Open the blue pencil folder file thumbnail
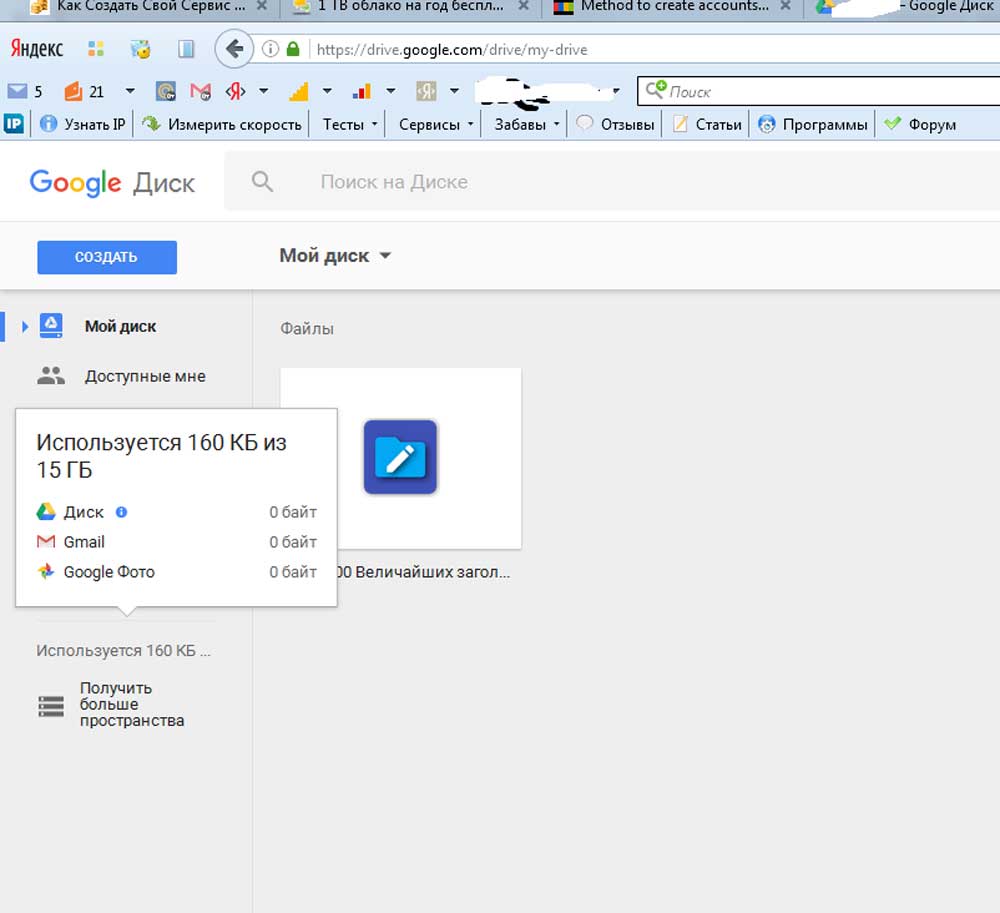This screenshot has width=1000, height=913. pos(401,457)
